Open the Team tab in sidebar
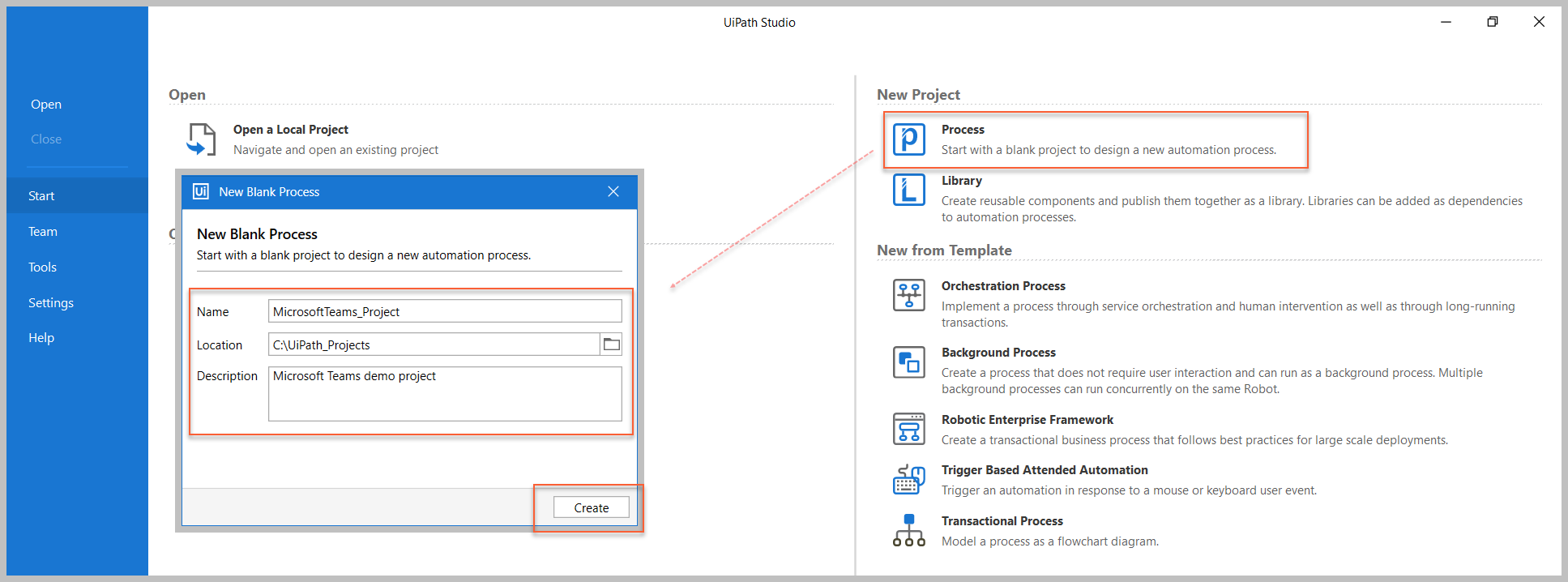 [43, 232]
